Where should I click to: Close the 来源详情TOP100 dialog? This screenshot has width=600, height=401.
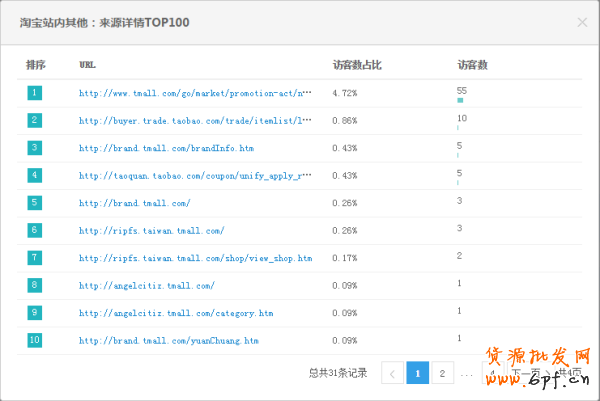point(582,21)
